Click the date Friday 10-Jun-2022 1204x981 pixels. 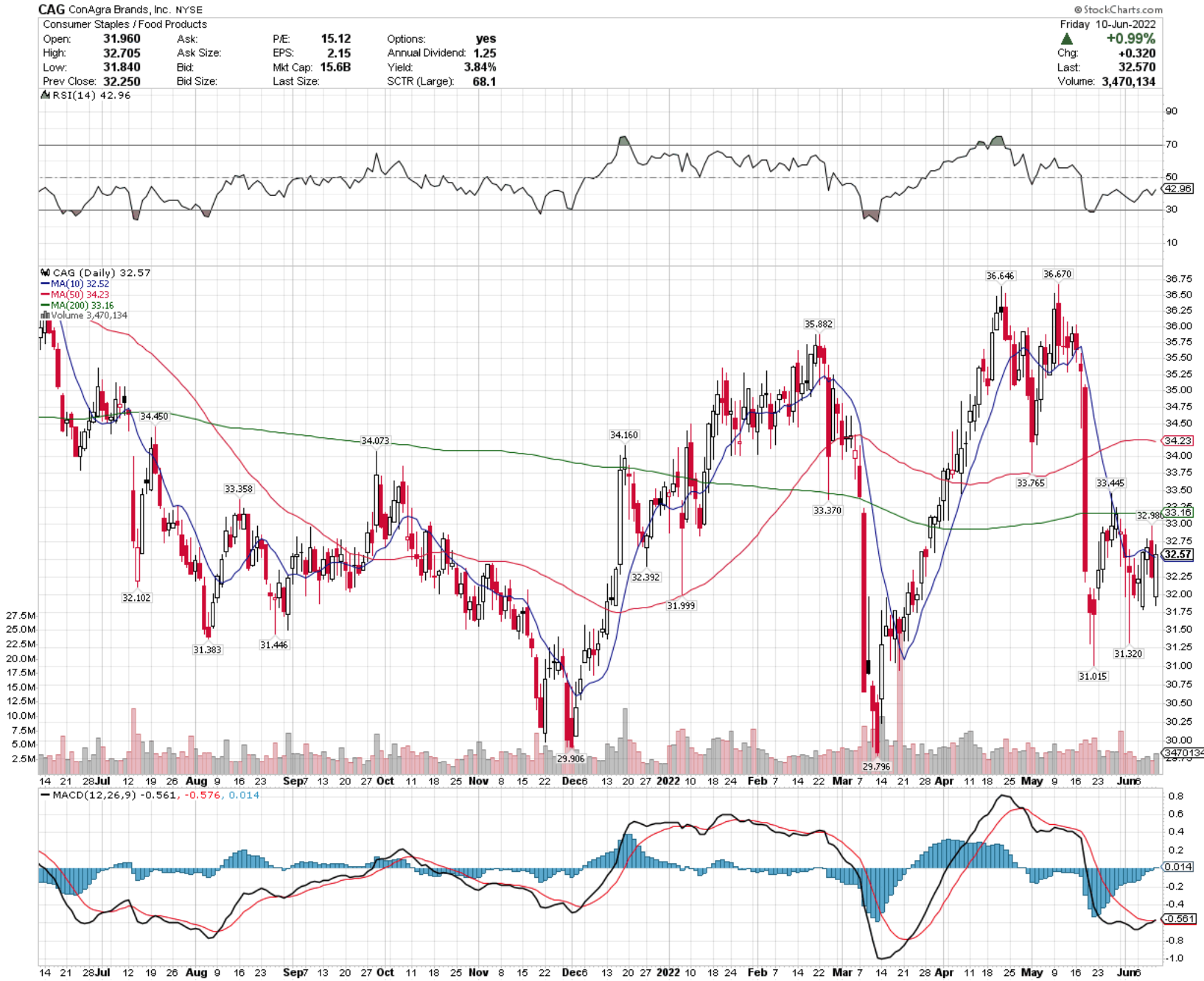(x=1107, y=24)
